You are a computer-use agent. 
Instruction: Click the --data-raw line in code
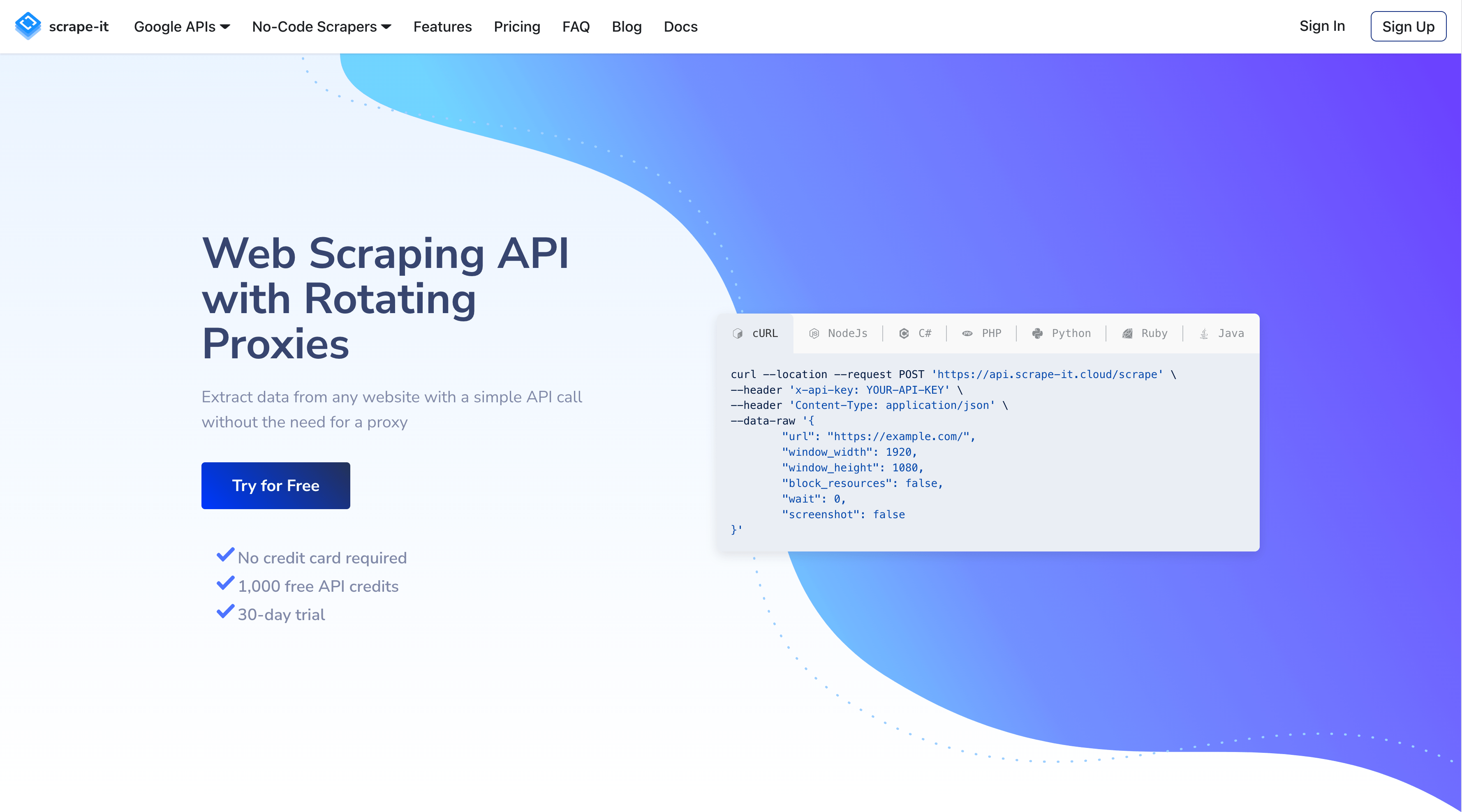773,420
